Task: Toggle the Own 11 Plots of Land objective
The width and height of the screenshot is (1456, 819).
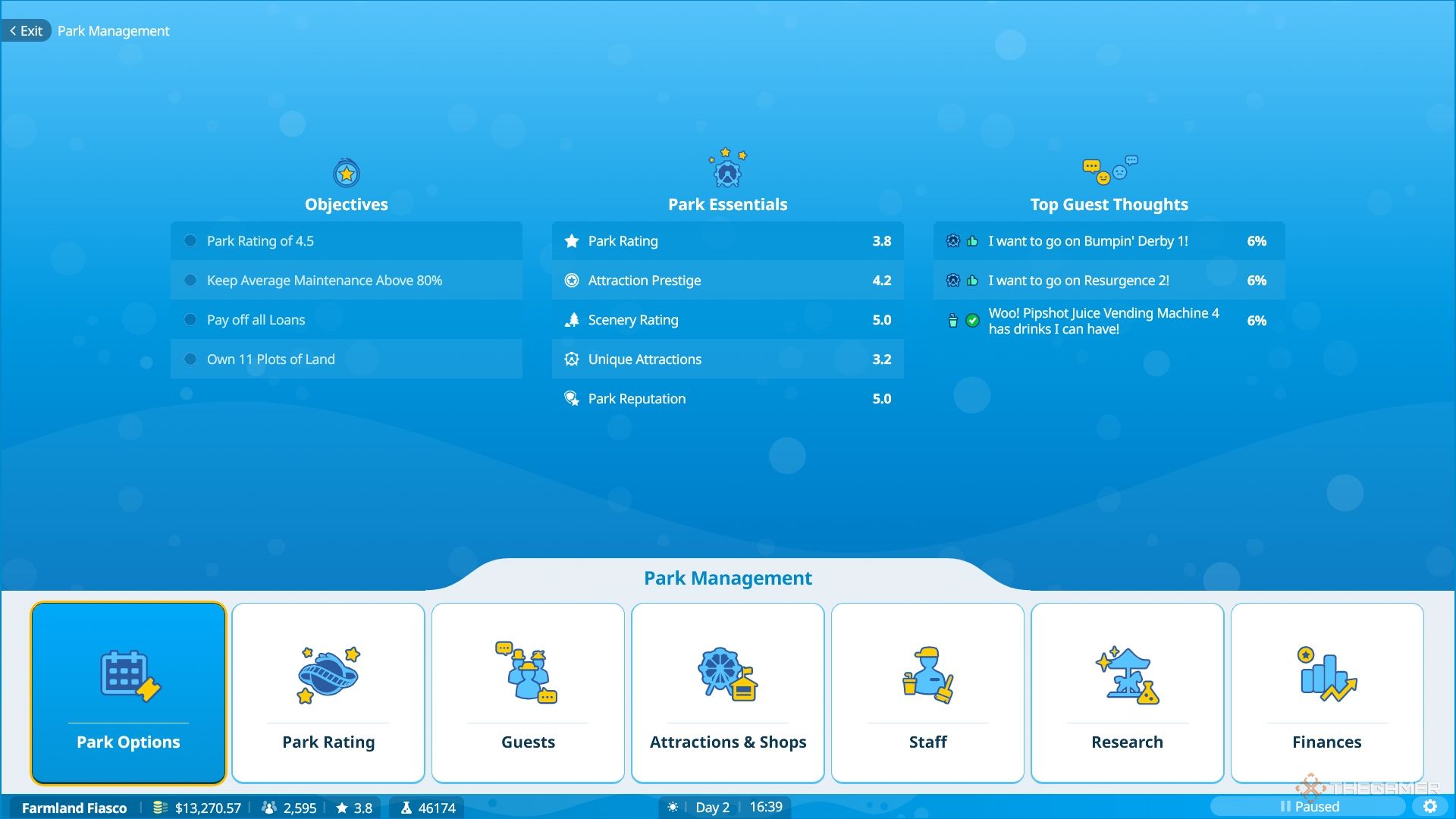Action: coord(191,359)
